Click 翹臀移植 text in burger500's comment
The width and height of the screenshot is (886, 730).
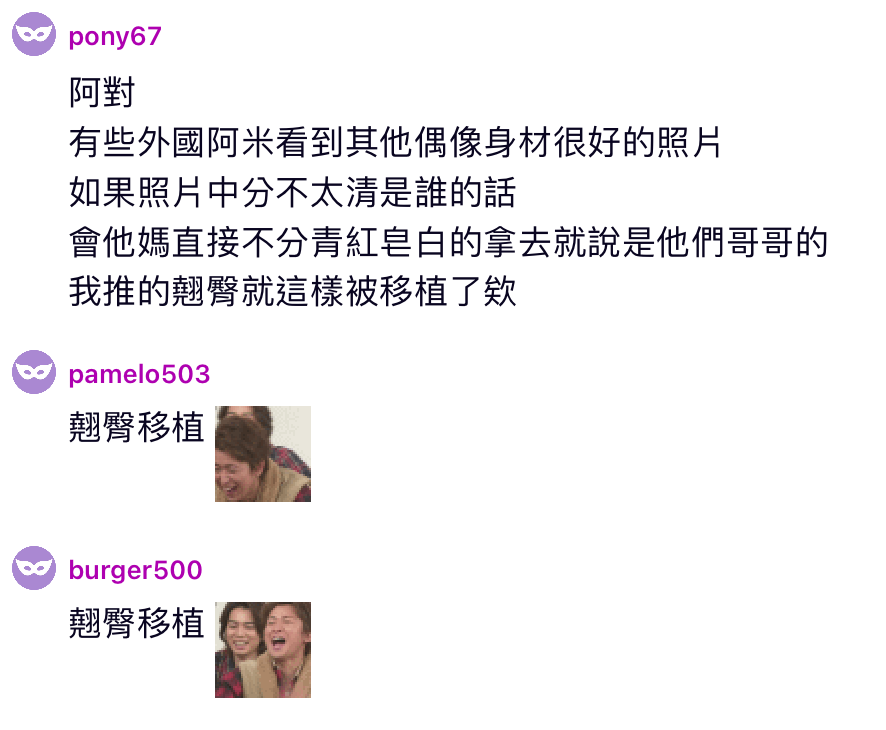point(136,623)
